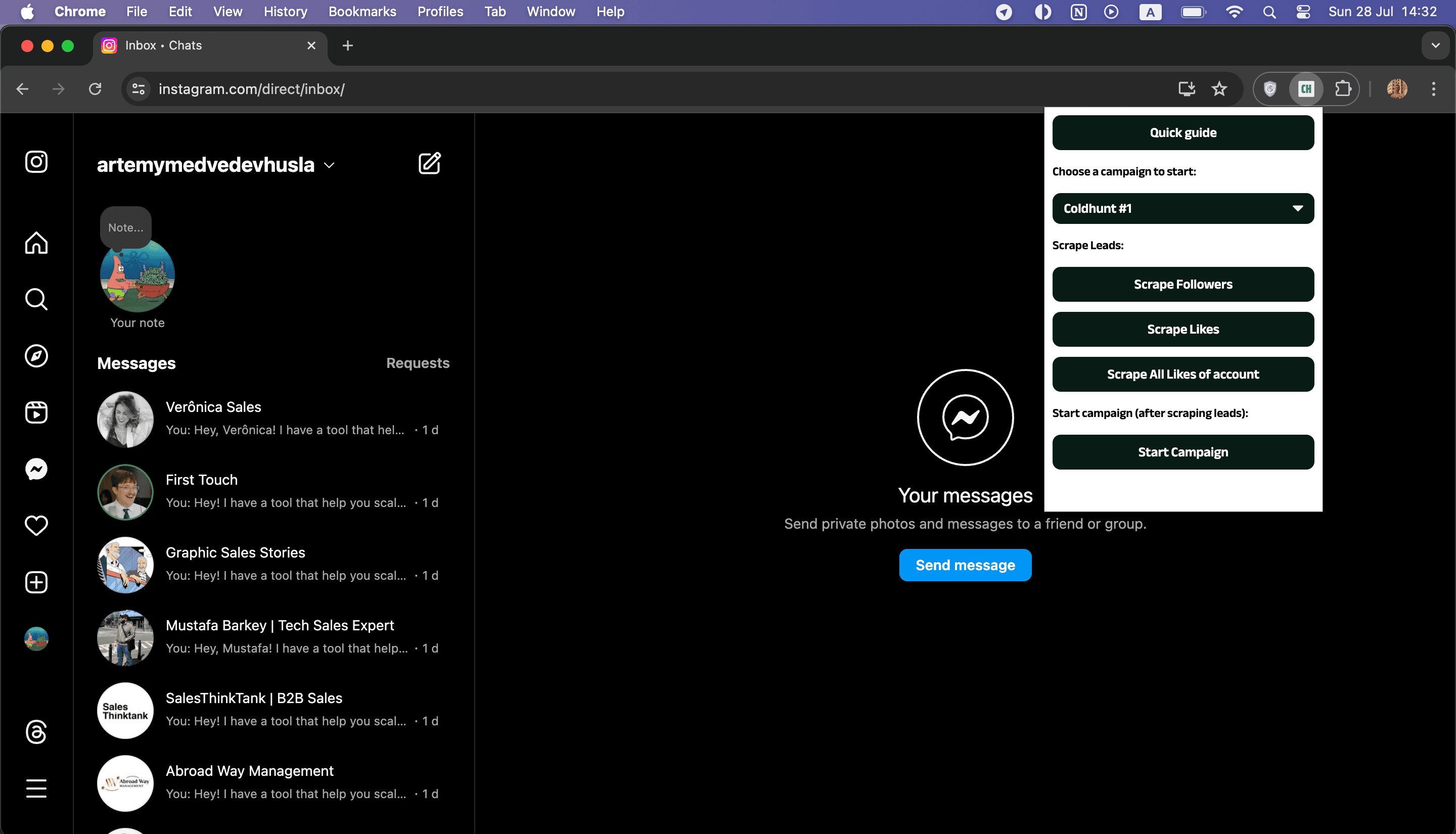Image resolution: width=1456 pixels, height=834 pixels.
Task: Click the Scrape Followers button
Action: click(1183, 284)
